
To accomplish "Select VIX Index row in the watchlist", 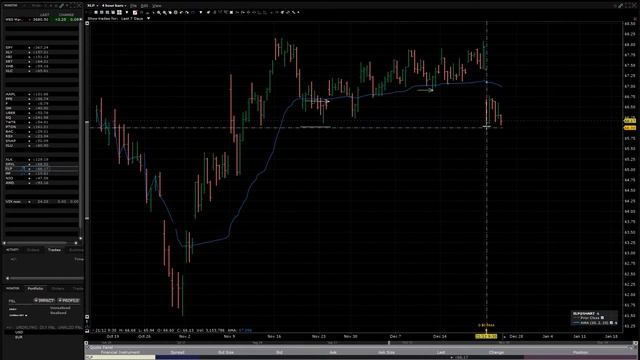I will [x=41, y=202].
